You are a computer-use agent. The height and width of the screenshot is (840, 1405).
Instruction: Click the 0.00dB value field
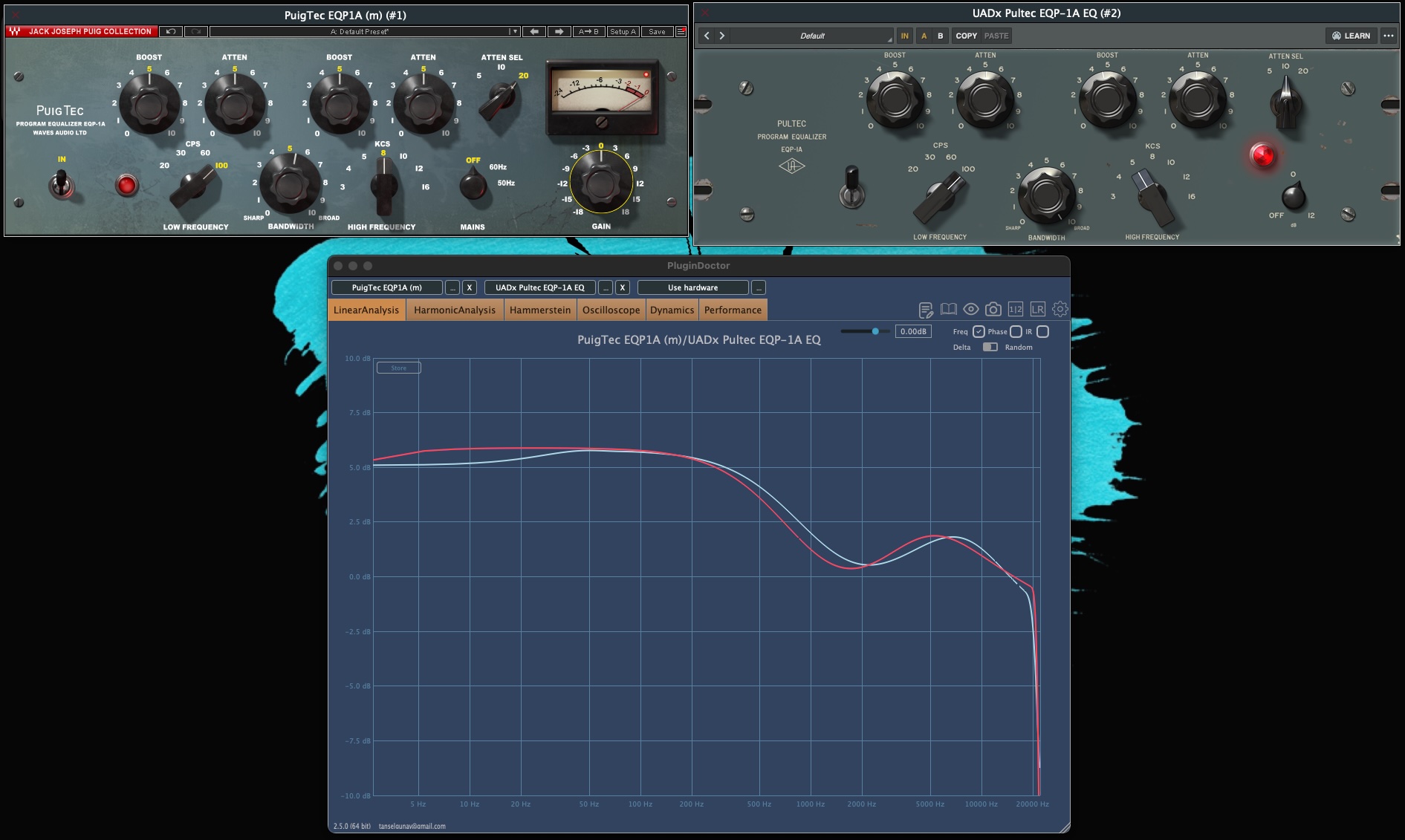point(913,331)
